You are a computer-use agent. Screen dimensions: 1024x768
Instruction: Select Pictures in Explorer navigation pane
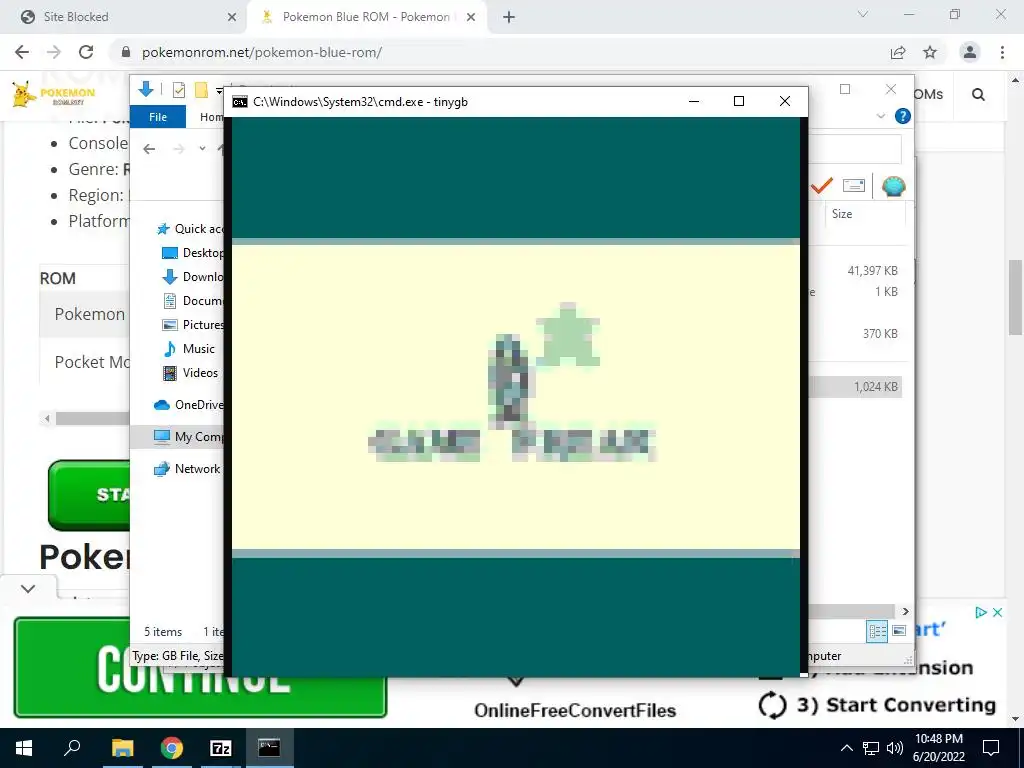pyautogui.click(x=193, y=325)
